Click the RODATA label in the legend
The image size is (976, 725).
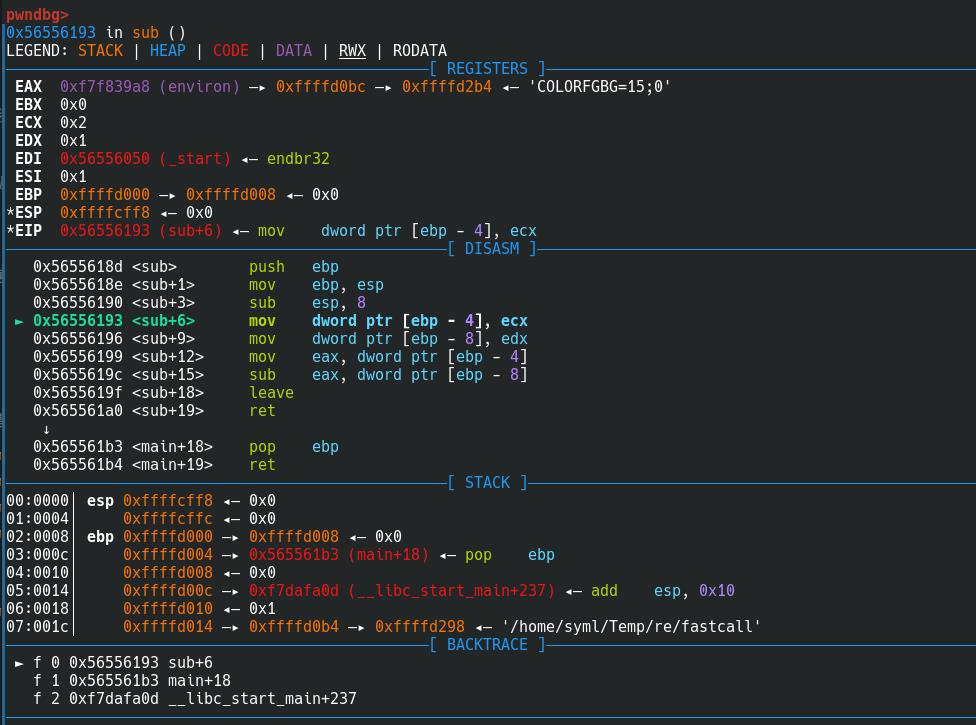tap(419, 51)
